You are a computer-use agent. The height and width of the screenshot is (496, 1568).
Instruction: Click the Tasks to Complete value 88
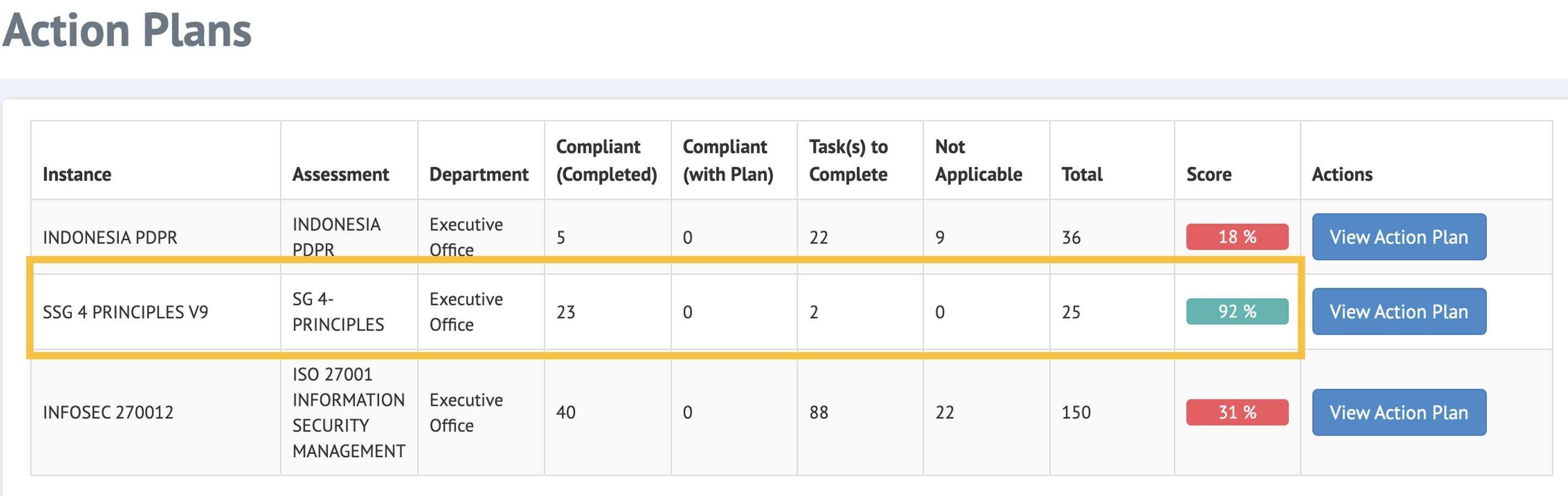pyautogui.click(x=819, y=413)
